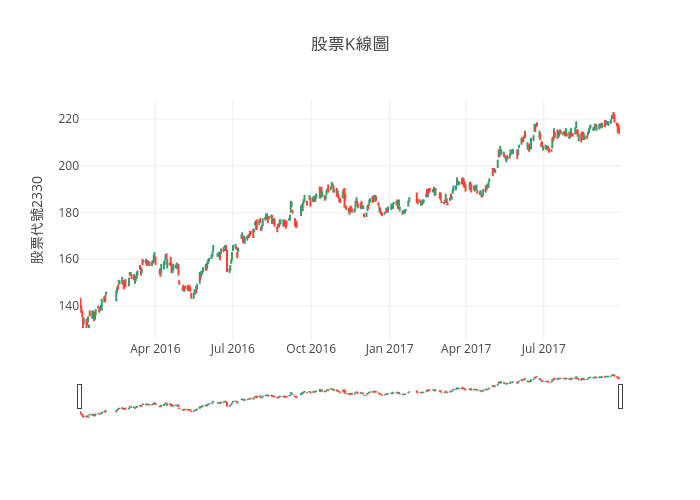Select the Jan 2017 x-axis label
700x500 pixels.
tap(389, 349)
